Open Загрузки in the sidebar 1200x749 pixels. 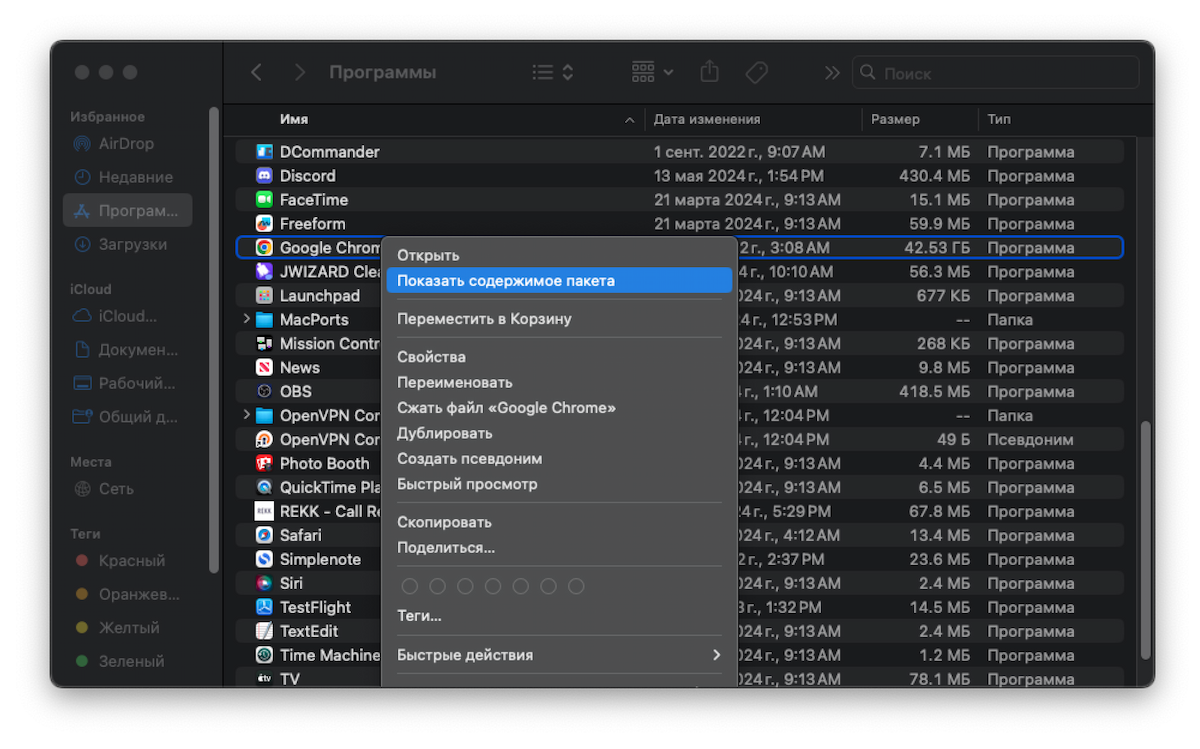[127, 244]
